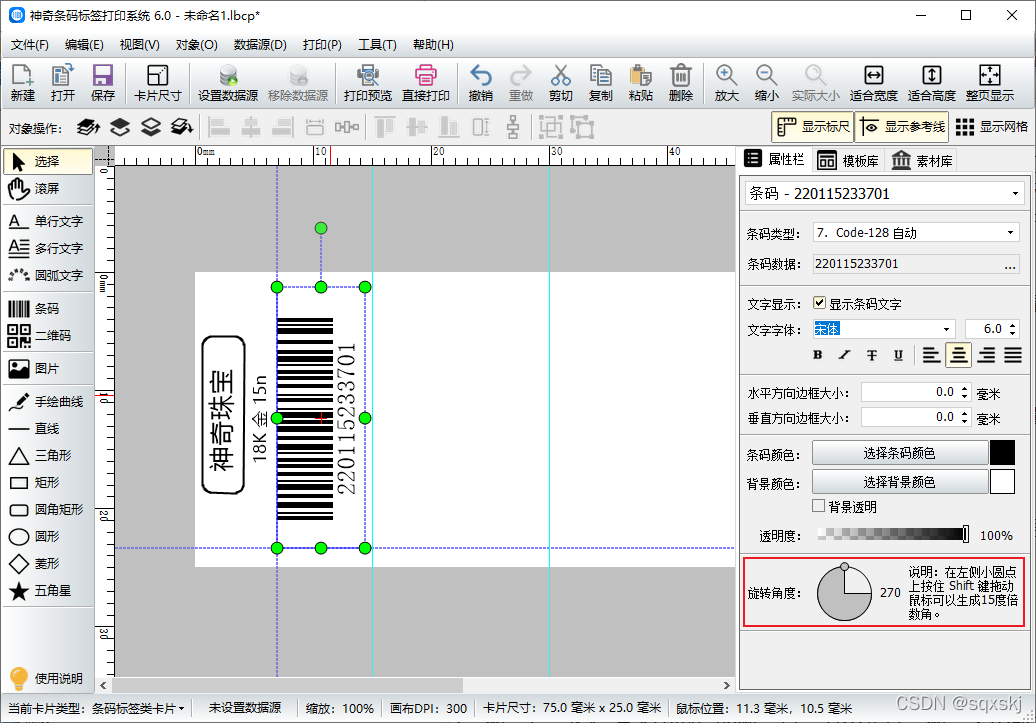The image size is (1036, 723).
Task: Cut the object with the 剪切 icon
Action: [560, 83]
